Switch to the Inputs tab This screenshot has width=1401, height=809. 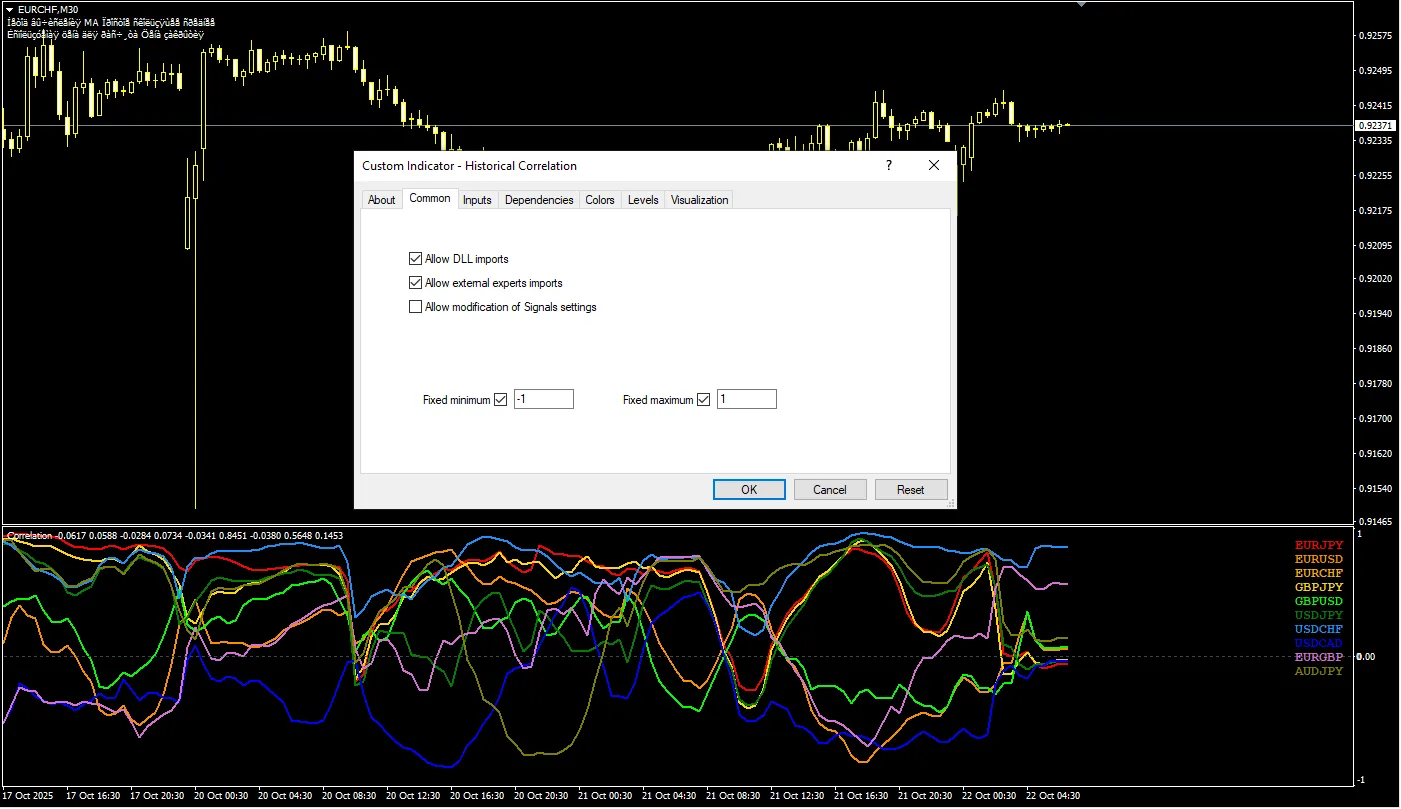477,200
